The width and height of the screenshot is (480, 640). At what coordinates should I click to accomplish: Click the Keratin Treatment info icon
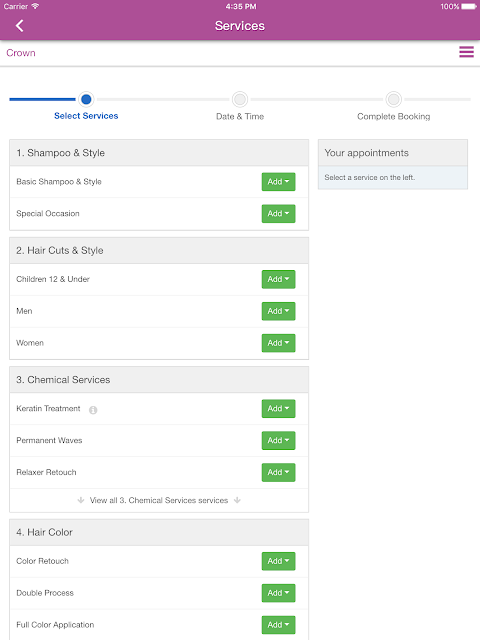93,410
